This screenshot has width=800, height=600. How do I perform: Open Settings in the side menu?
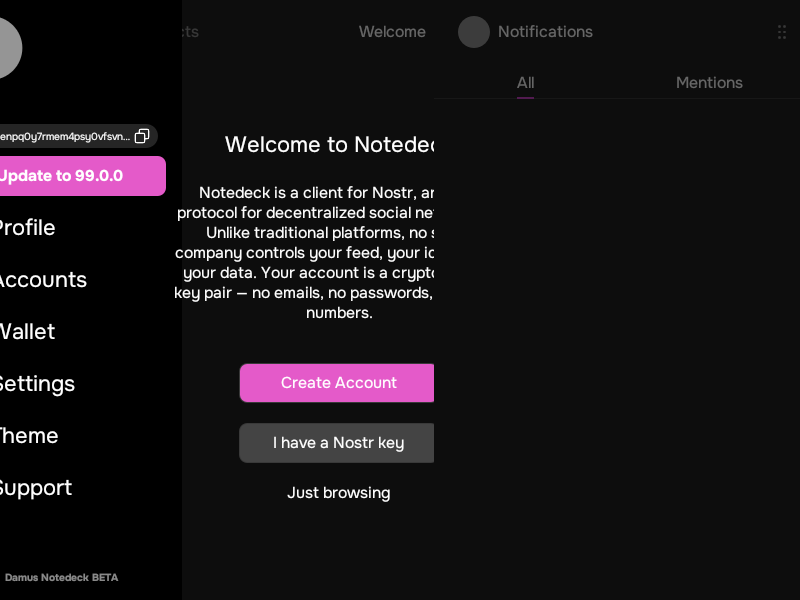click(35, 384)
